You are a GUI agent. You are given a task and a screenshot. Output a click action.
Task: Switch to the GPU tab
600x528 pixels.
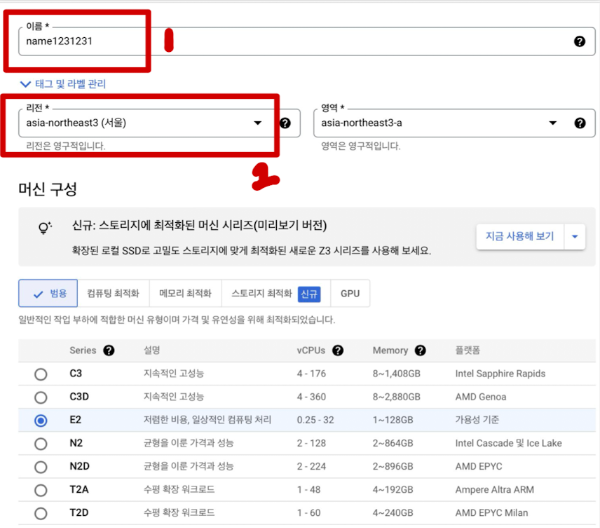(350, 293)
